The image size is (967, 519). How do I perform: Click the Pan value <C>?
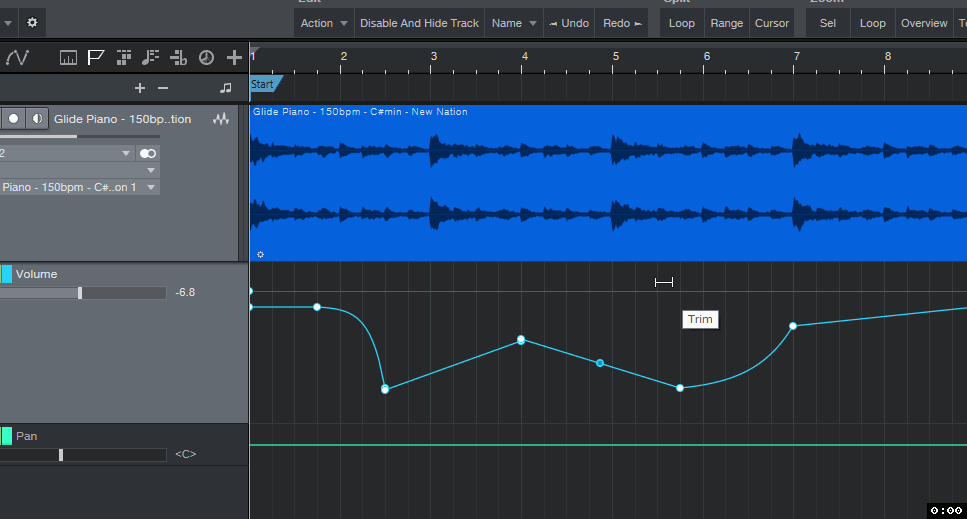click(x=186, y=454)
